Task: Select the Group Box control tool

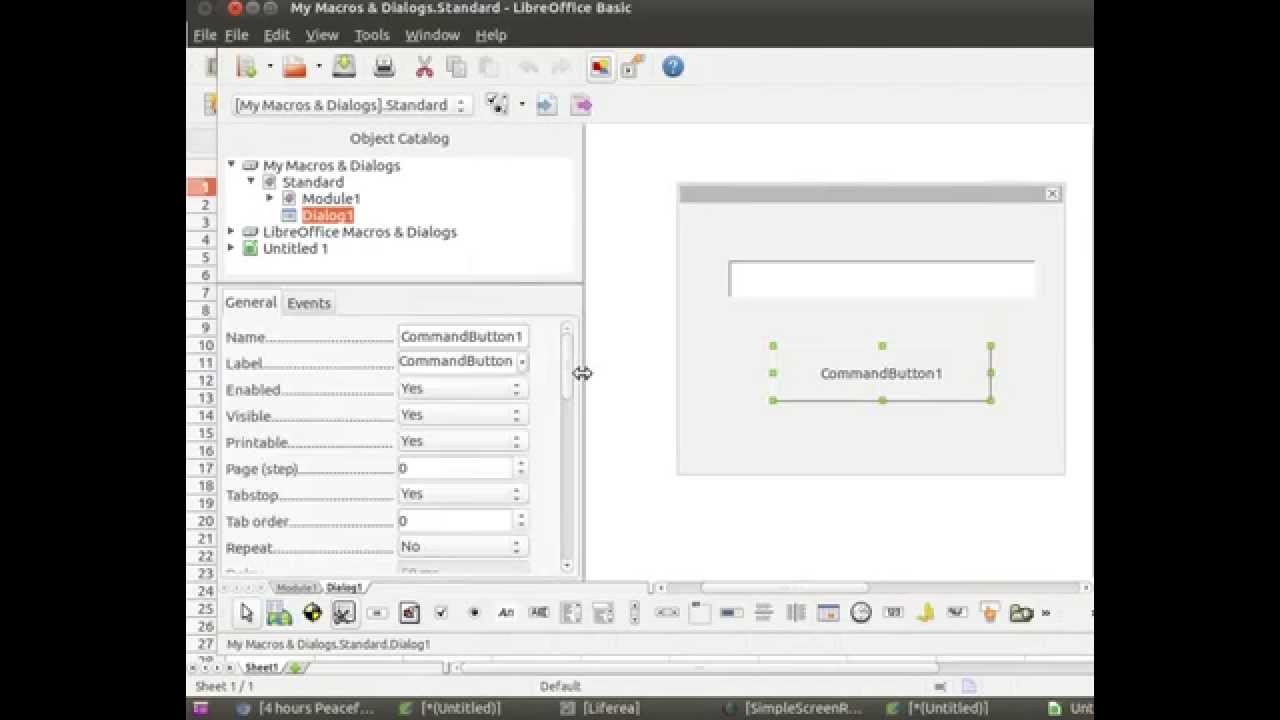Action: tap(700, 613)
